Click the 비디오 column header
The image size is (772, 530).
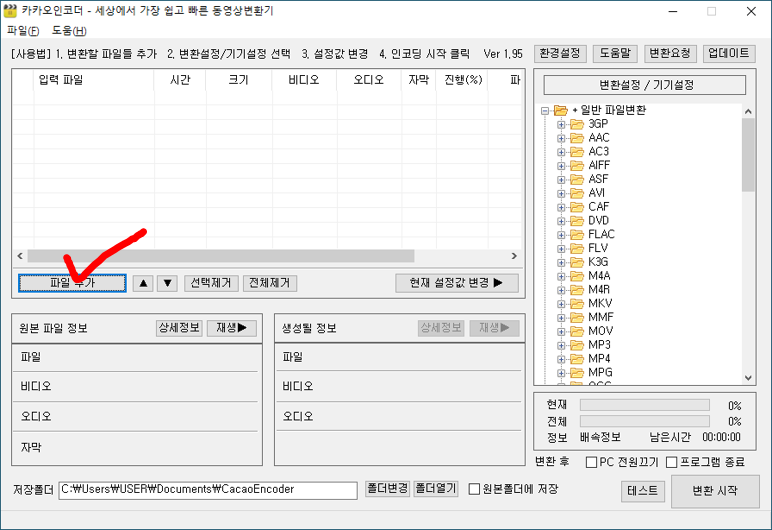coord(304,80)
